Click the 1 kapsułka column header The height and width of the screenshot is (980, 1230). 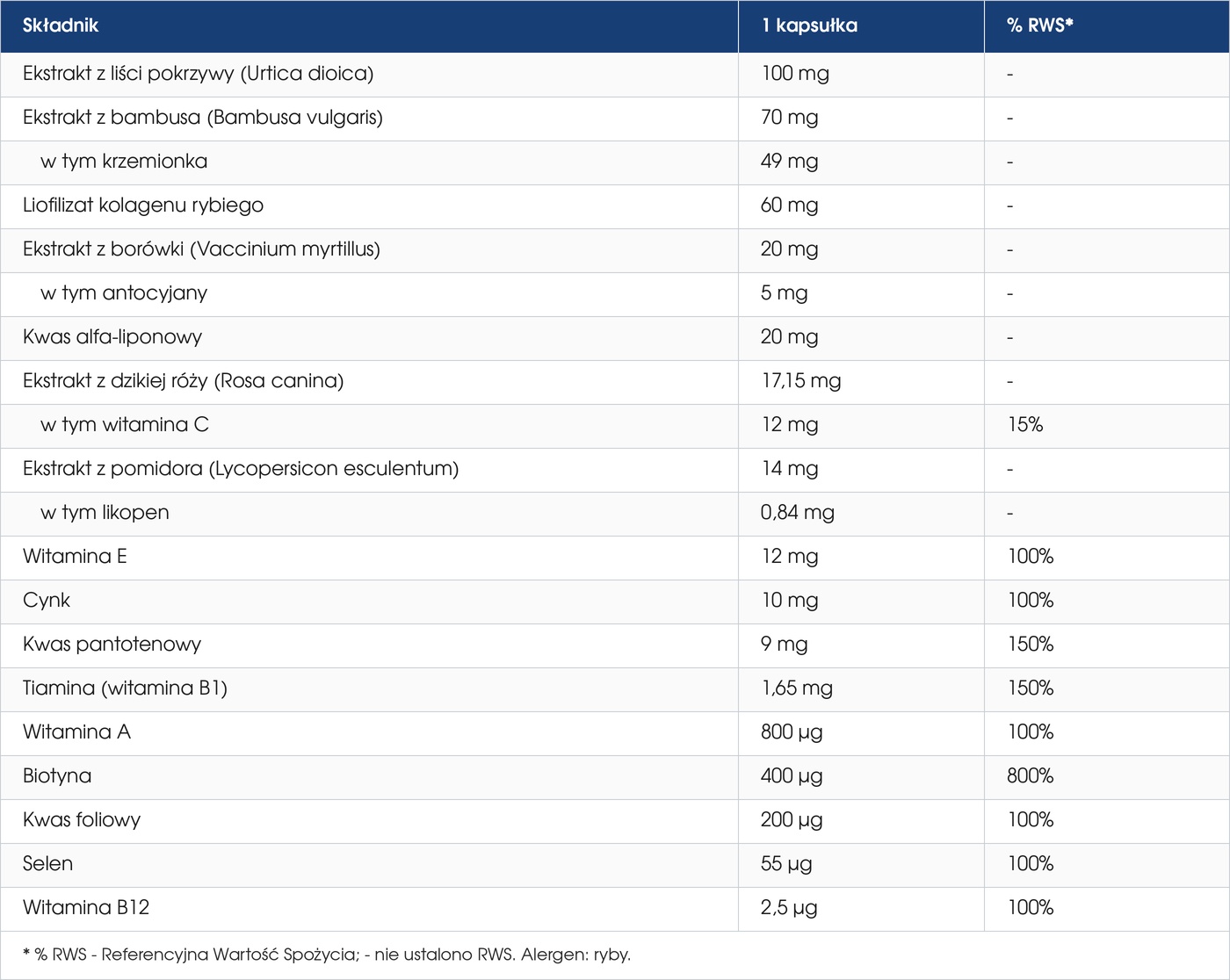[x=809, y=25]
